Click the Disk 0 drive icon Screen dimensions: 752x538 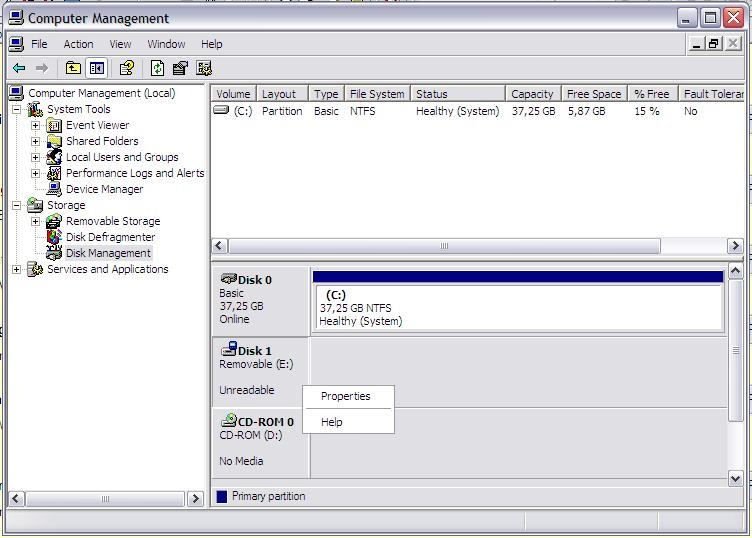229,279
